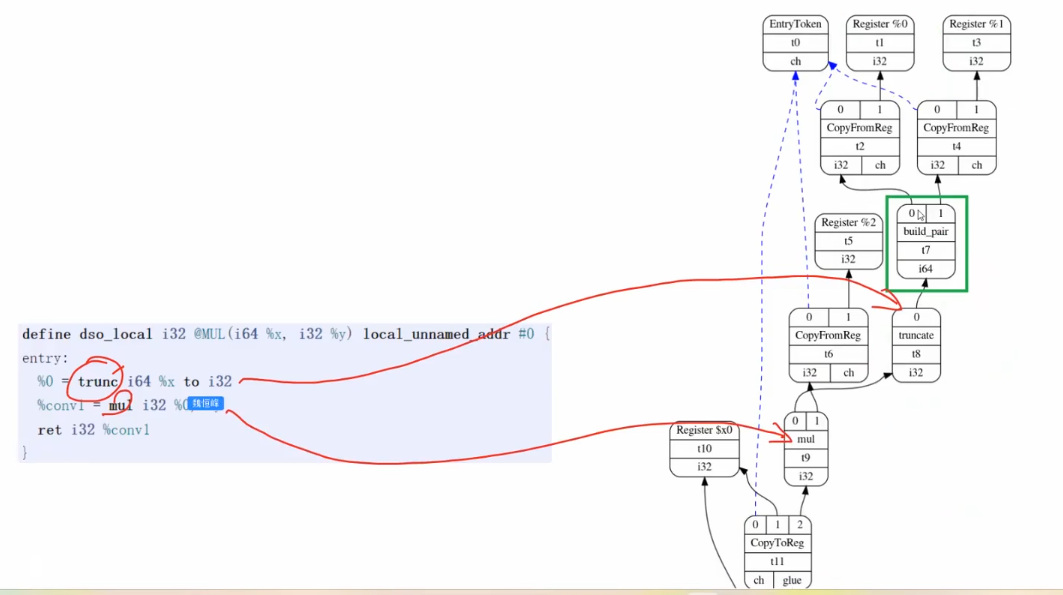Click the glue output of CopyToReg
This screenshot has height=595, width=1063.
point(792,580)
